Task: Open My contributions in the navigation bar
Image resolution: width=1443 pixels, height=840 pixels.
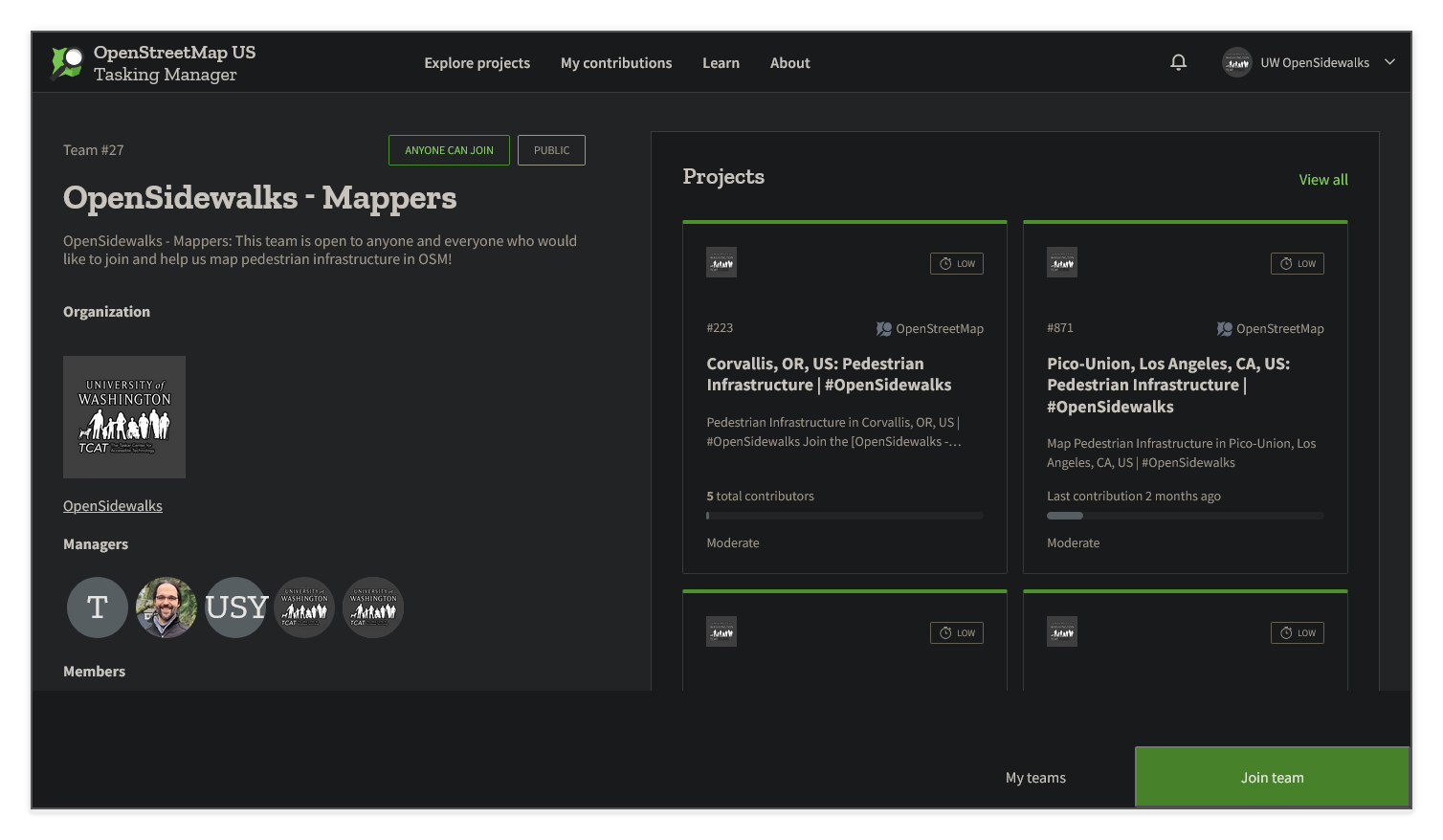Action: (x=616, y=62)
